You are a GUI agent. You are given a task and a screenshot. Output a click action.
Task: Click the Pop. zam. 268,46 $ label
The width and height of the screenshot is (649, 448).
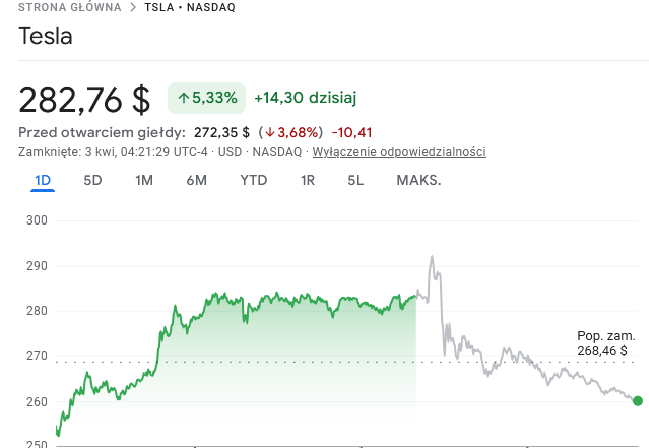(606, 343)
